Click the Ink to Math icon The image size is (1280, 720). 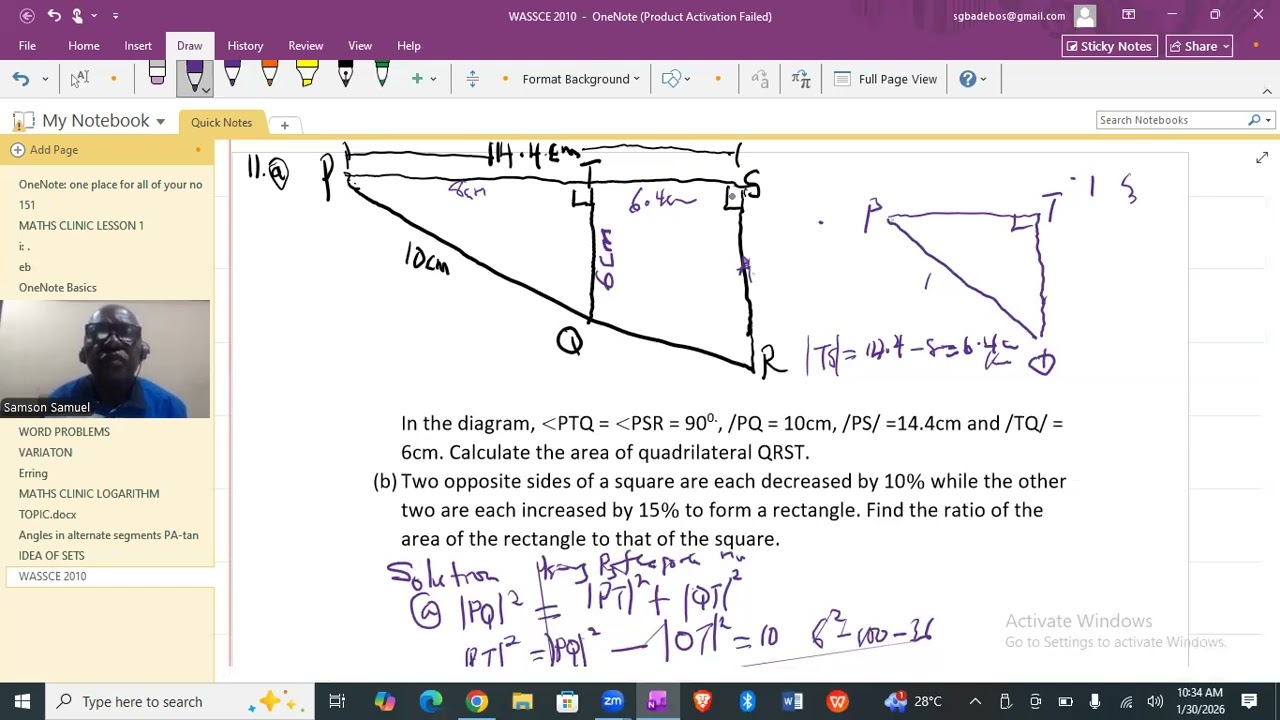click(801, 79)
